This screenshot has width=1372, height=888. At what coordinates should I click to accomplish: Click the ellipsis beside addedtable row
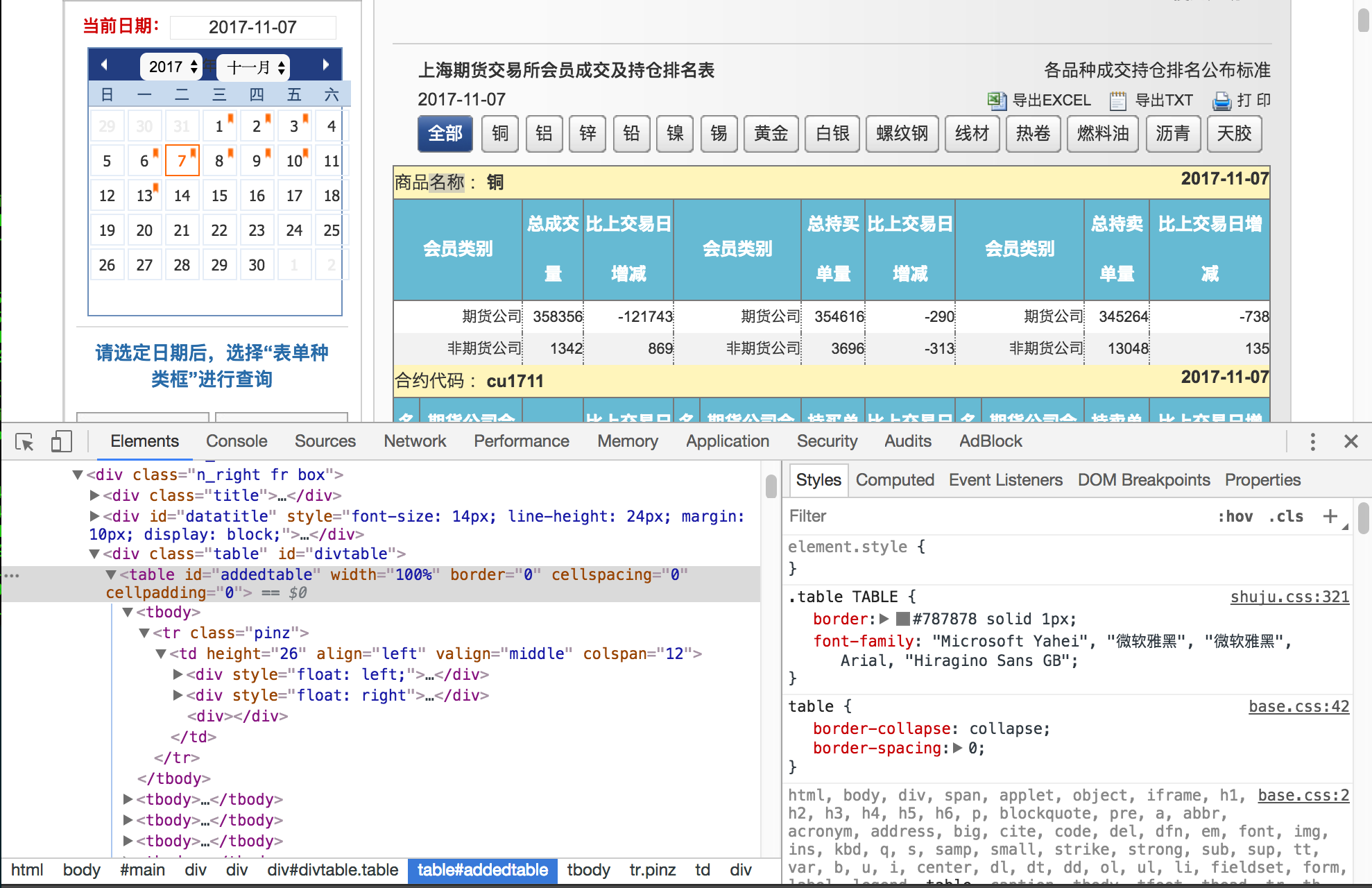coord(12,575)
